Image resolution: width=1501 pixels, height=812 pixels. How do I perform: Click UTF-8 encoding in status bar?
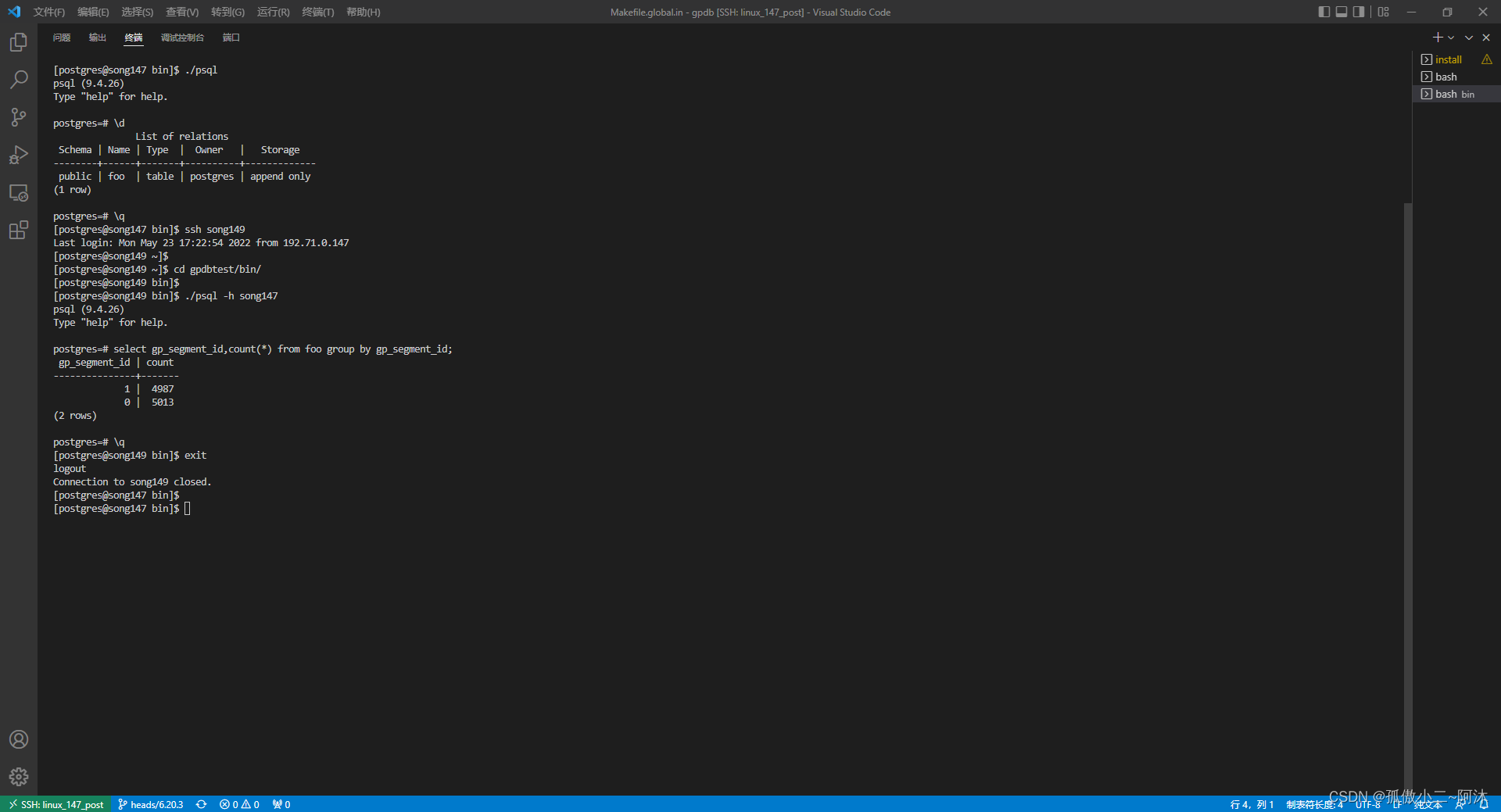1368,804
